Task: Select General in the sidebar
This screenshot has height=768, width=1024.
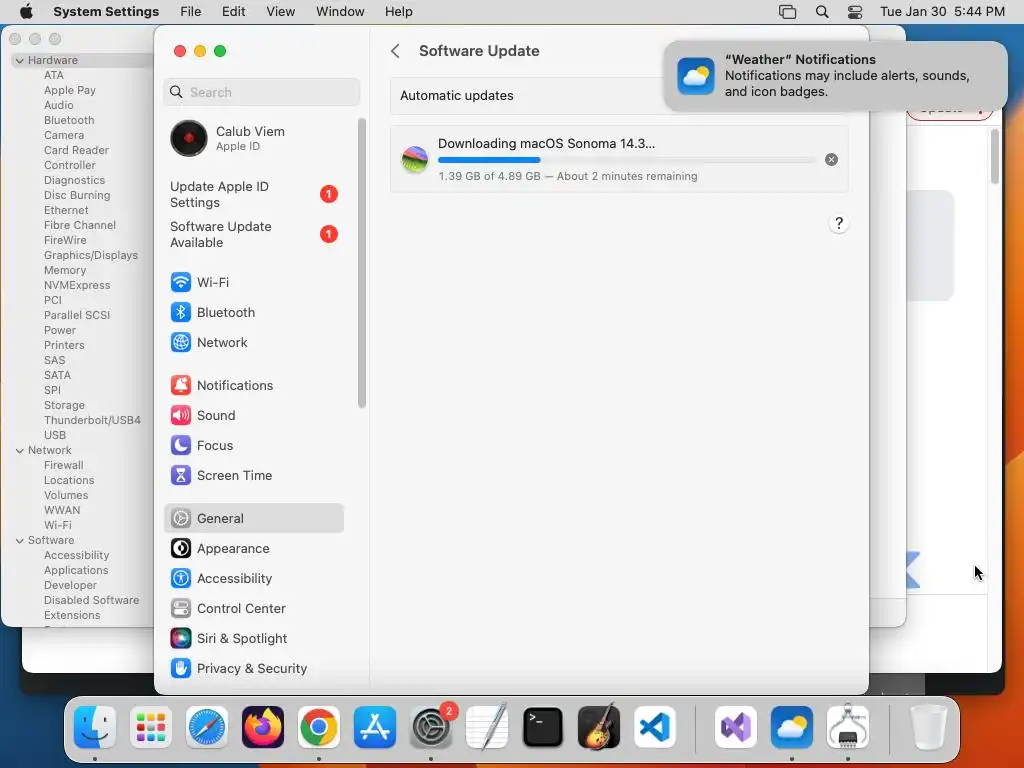Action: click(x=253, y=519)
